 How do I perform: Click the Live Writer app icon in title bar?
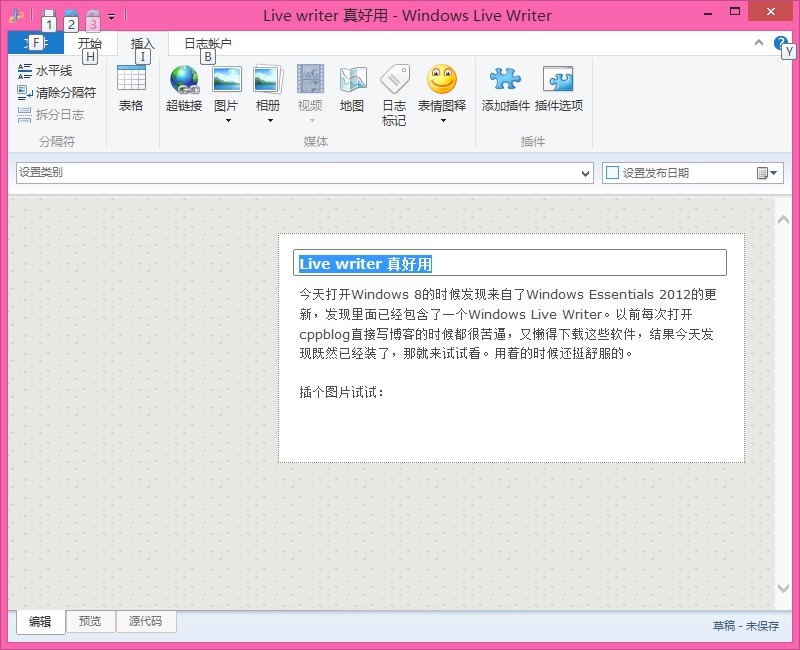point(16,15)
